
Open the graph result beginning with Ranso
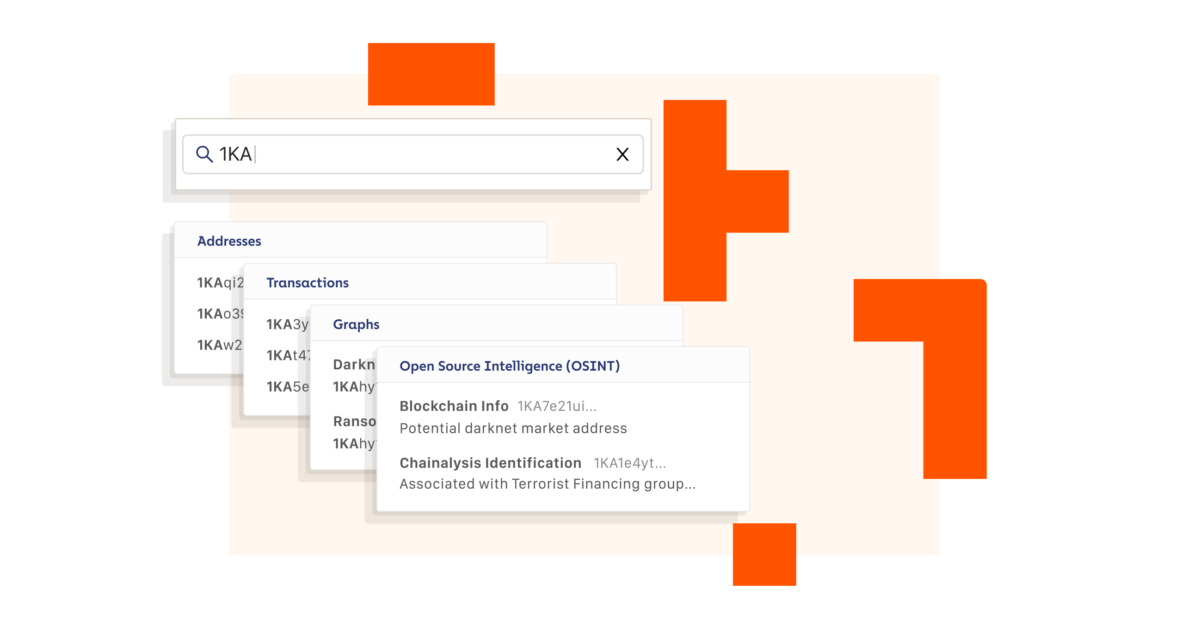pyautogui.click(x=353, y=422)
